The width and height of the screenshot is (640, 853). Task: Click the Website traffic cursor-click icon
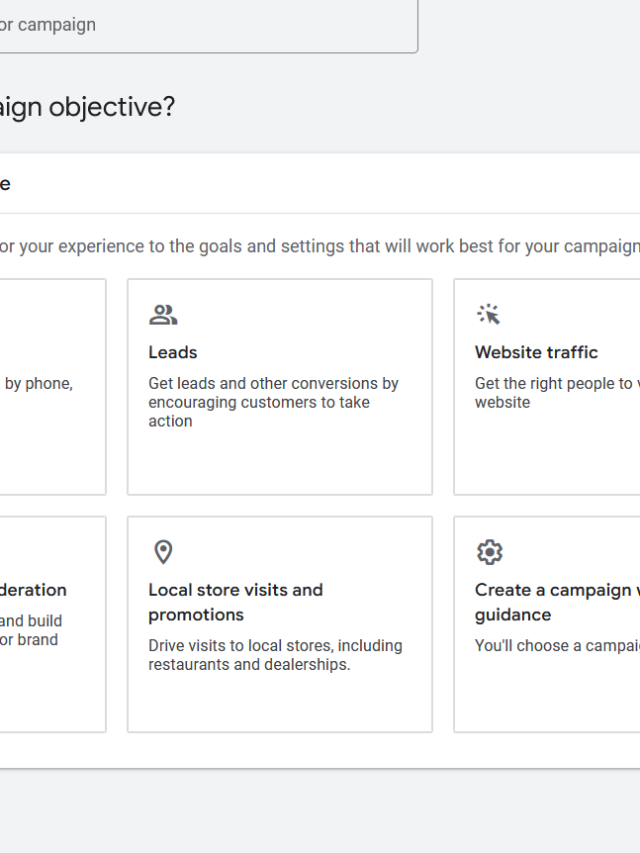click(x=488, y=315)
